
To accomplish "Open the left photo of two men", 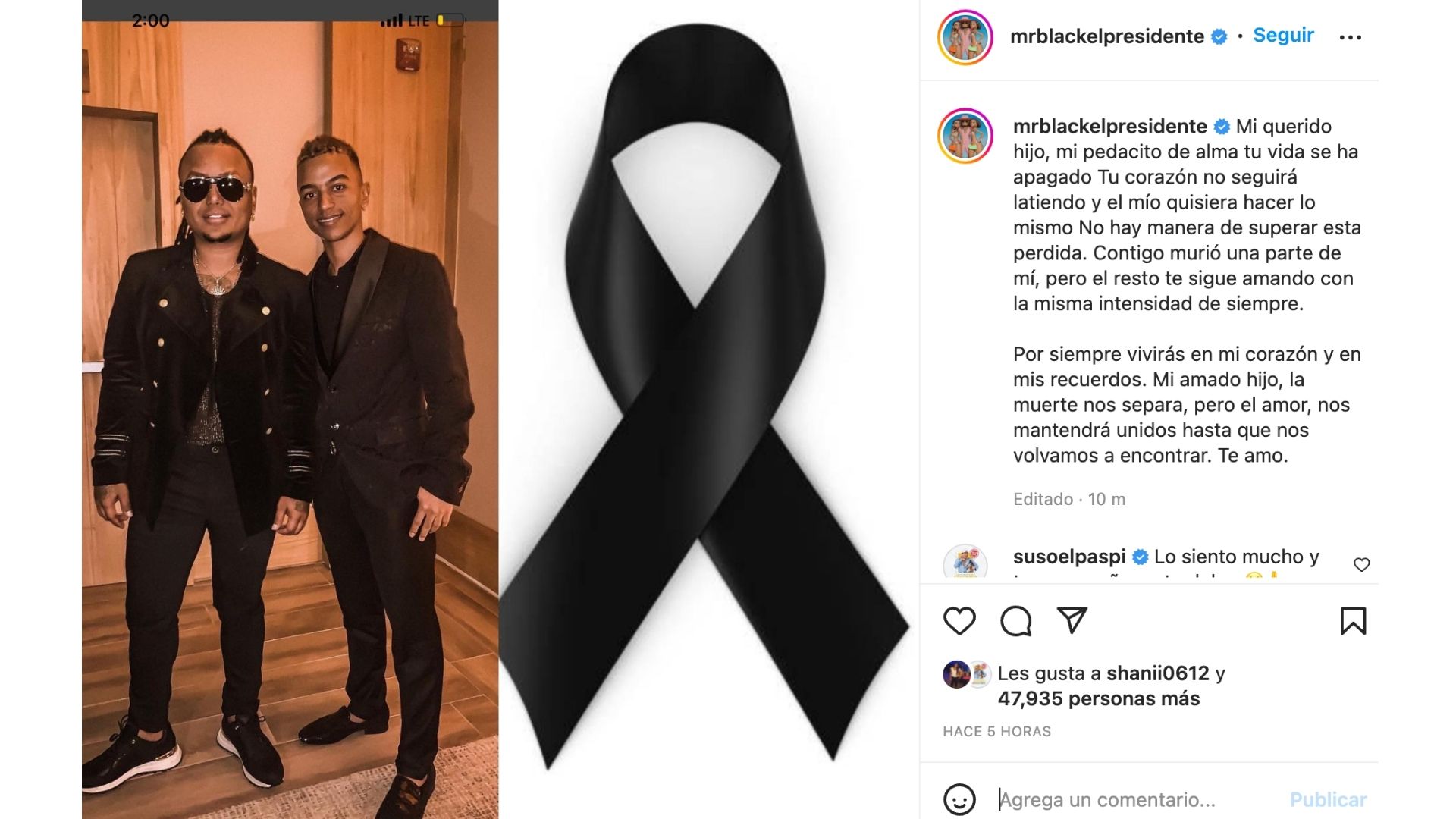I will 290,409.
